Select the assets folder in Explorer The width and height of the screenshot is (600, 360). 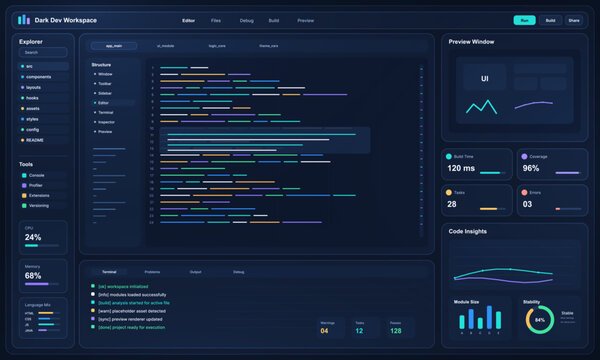point(43,109)
